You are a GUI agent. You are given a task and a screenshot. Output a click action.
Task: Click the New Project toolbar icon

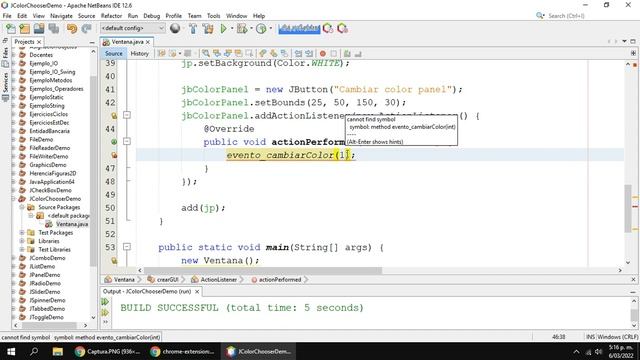pyautogui.click(x=24, y=29)
